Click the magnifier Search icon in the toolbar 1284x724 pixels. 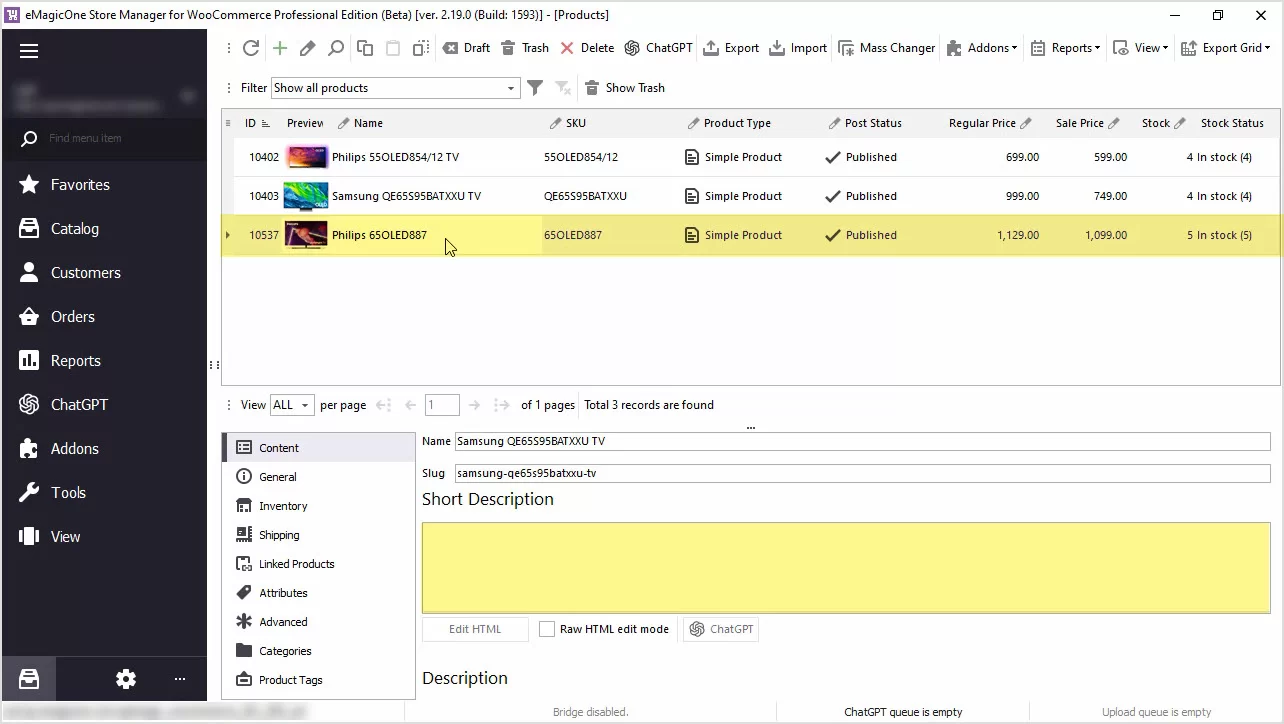[336, 48]
